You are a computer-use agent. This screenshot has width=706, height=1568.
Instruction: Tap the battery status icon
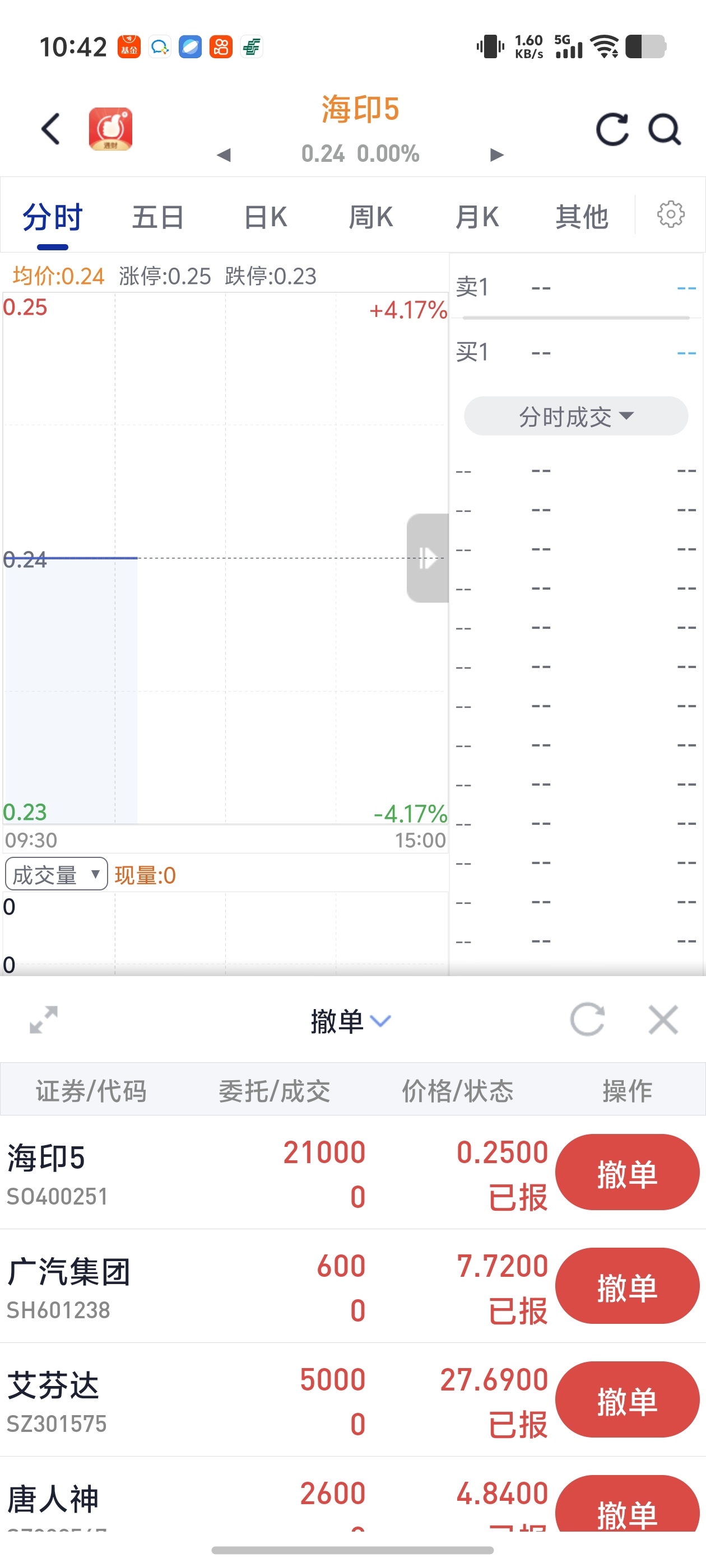click(x=645, y=47)
